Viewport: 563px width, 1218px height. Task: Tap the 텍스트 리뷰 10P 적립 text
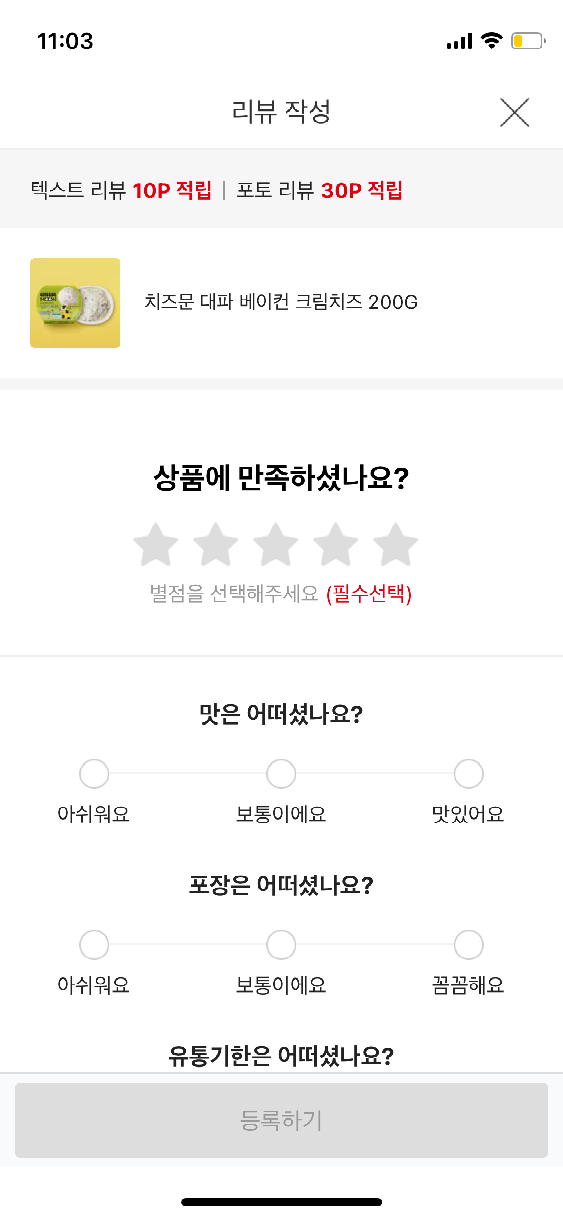point(121,190)
